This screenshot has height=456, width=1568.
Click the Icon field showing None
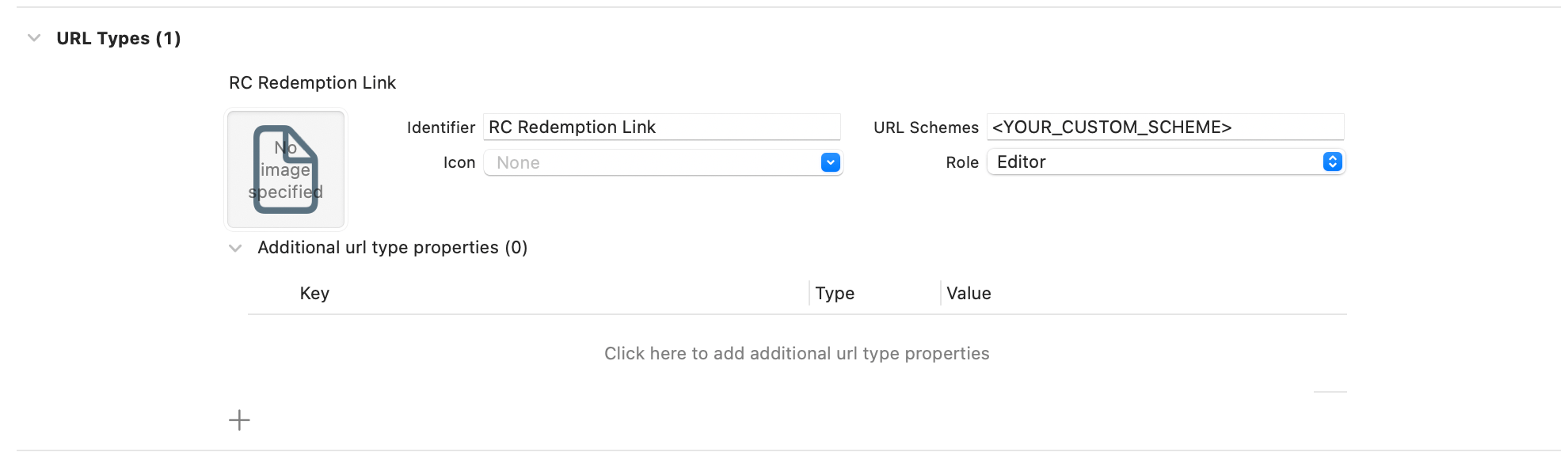(x=651, y=162)
